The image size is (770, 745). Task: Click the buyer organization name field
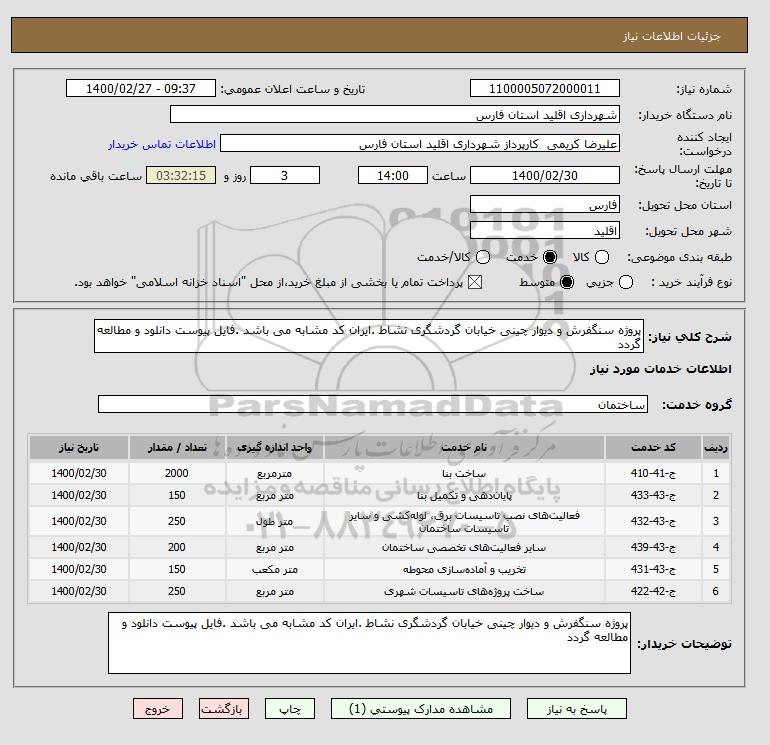coord(395,114)
